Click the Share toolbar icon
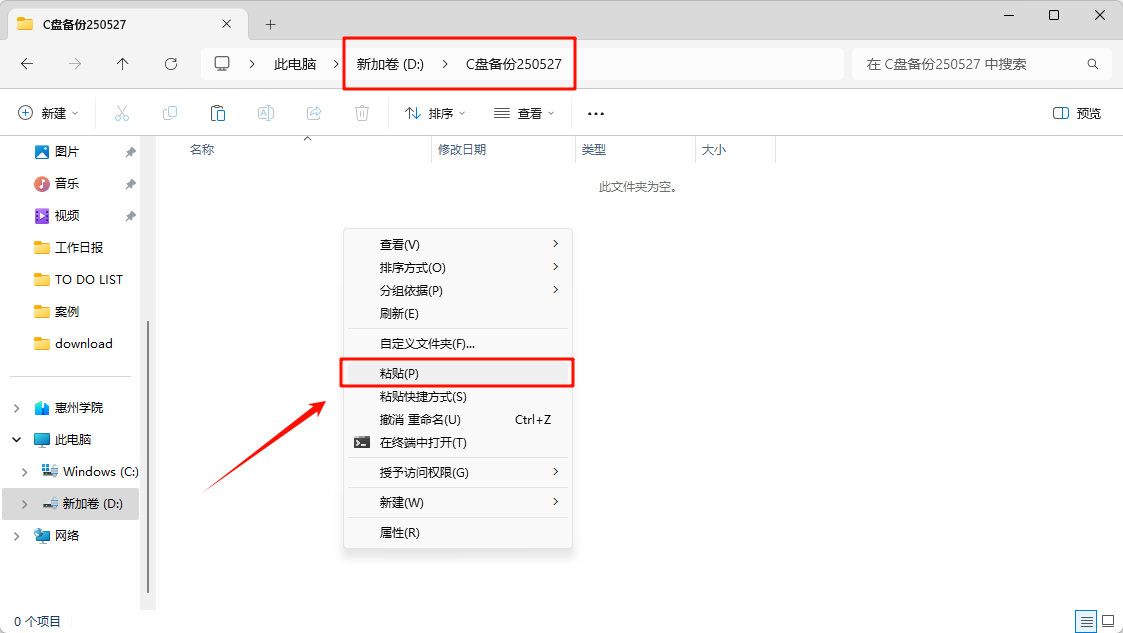Image resolution: width=1123 pixels, height=633 pixels. pyautogui.click(x=314, y=113)
